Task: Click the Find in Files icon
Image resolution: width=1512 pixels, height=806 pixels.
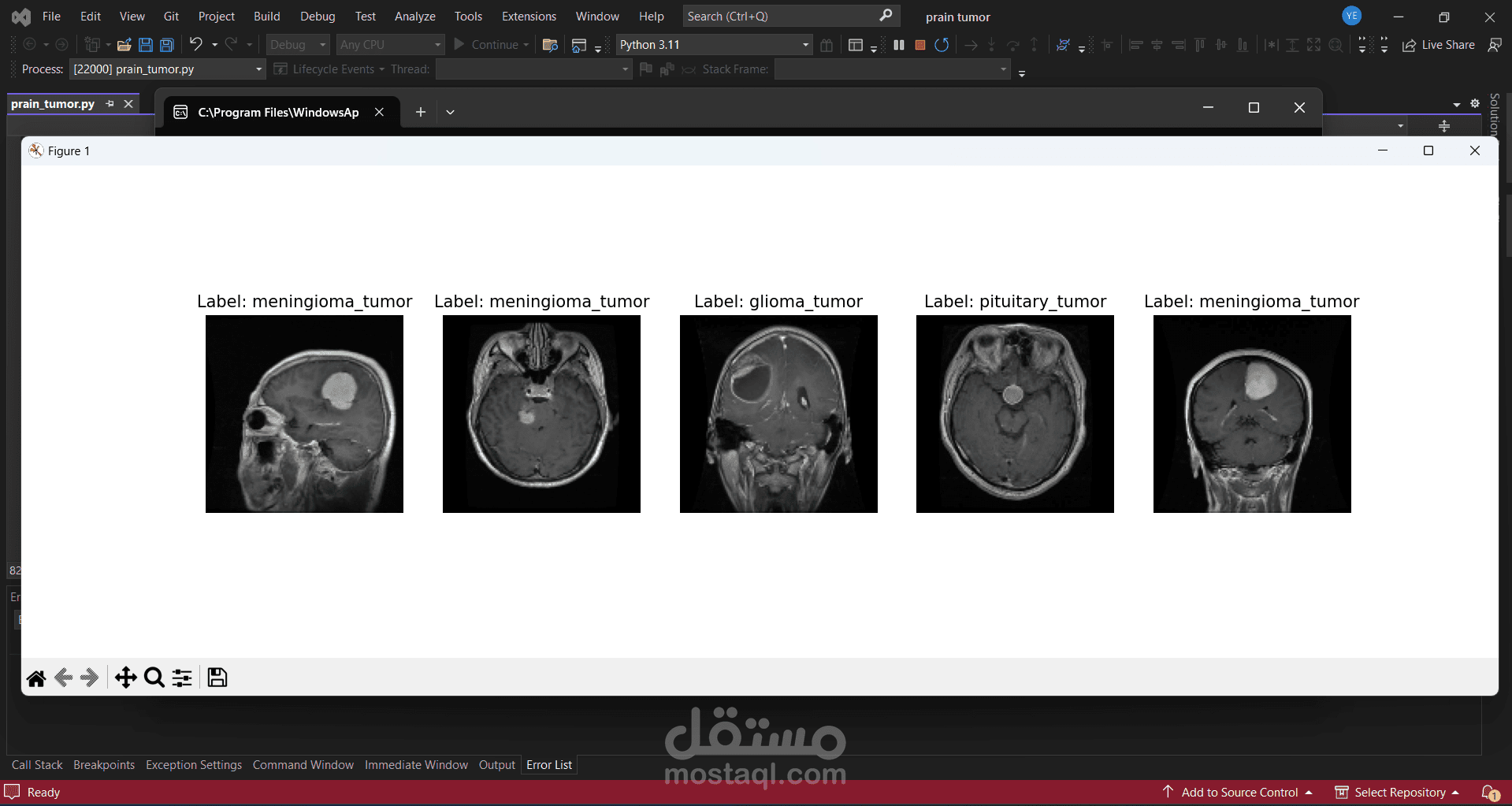Action: (551, 45)
